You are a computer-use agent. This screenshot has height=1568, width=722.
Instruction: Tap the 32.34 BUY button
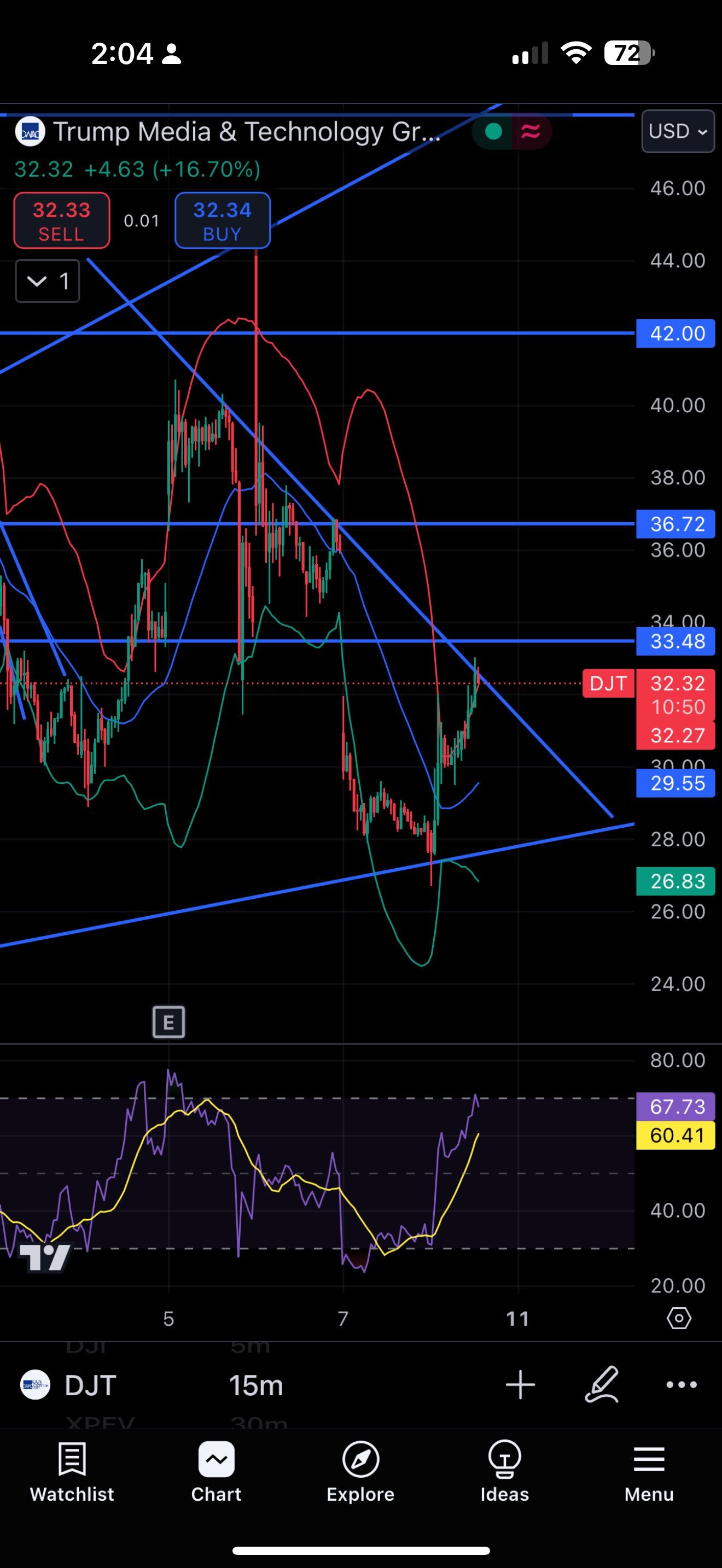point(222,220)
